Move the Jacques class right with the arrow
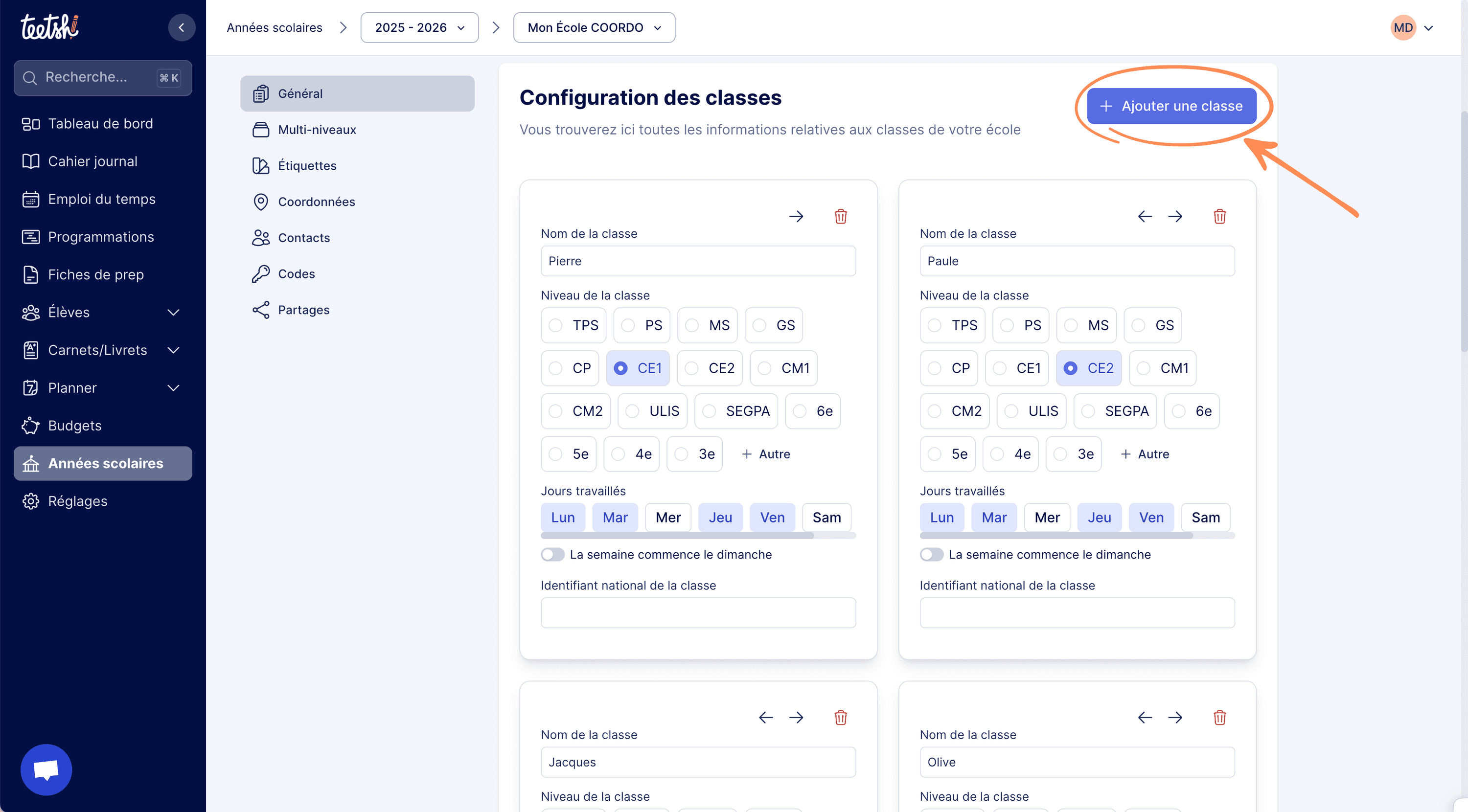Screen dimensions: 1468x812 pyautogui.click(x=796, y=718)
